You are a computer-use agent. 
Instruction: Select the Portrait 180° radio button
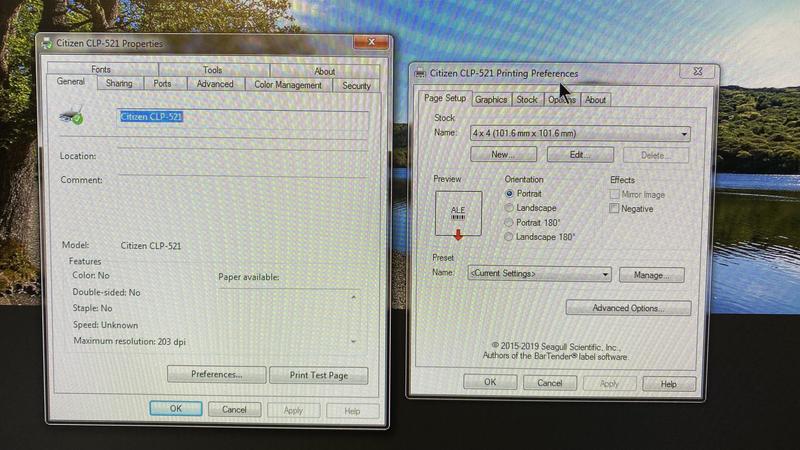tap(509, 222)
